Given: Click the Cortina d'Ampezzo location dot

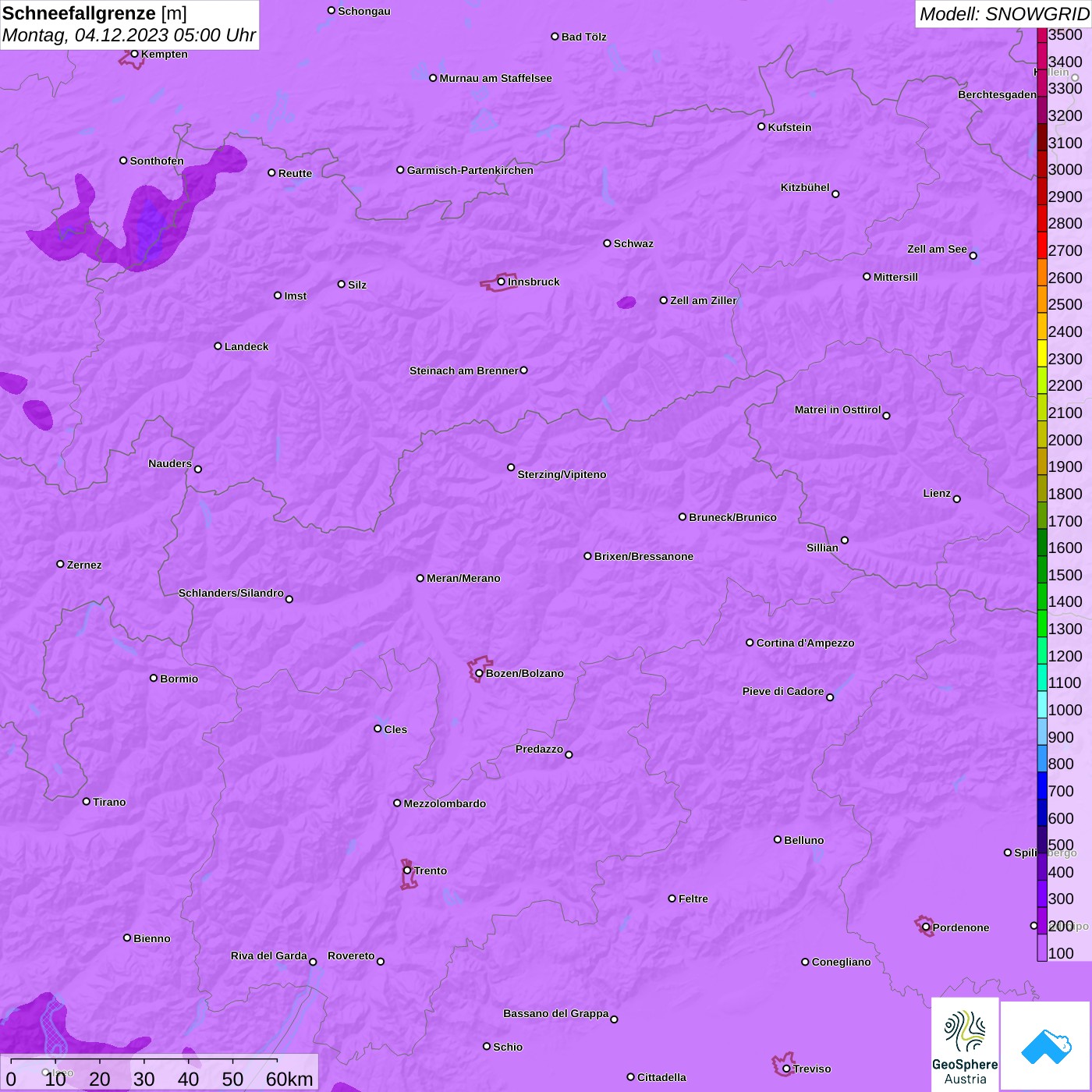Looking at the screenshot, I should click(750, 643).
